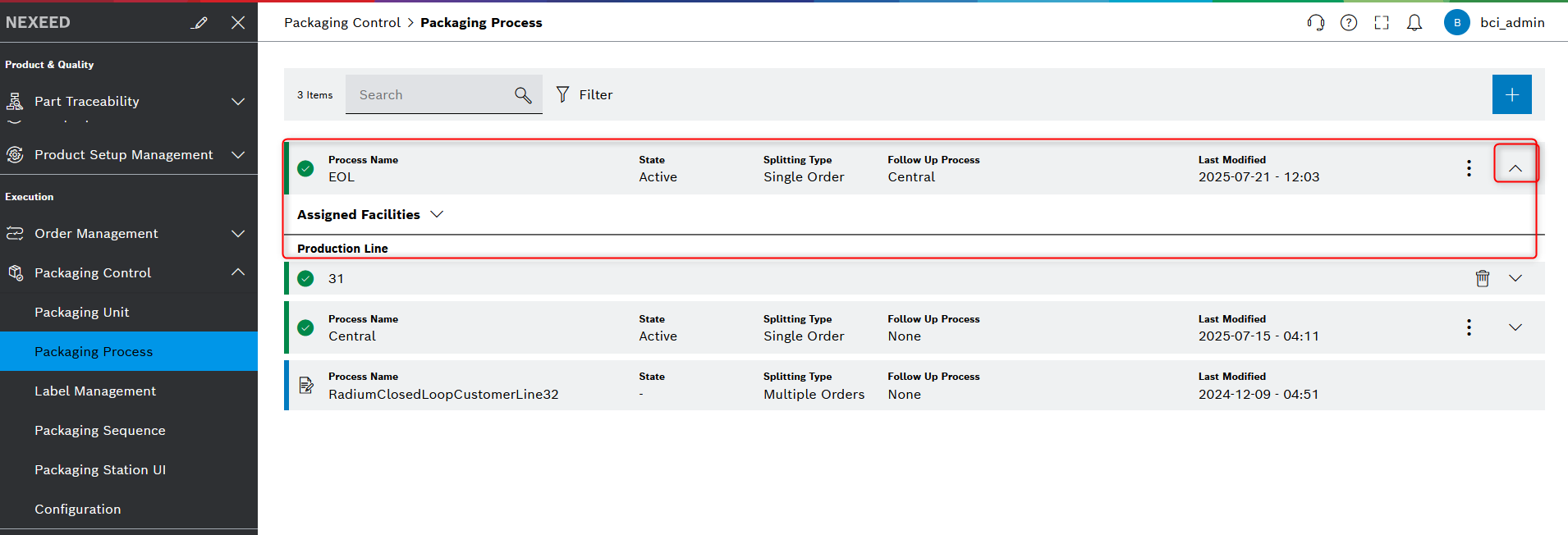This screenshot has height=535, width=1568.
Task: Open Packaging Unit page
Action: 82,312
